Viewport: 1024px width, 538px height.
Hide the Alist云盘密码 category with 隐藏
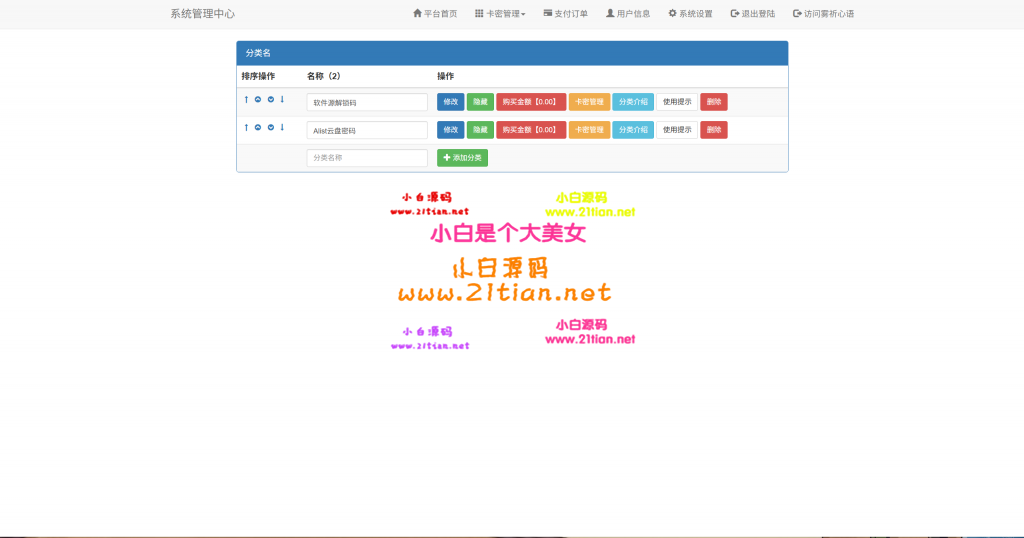[x=480, y=130]
